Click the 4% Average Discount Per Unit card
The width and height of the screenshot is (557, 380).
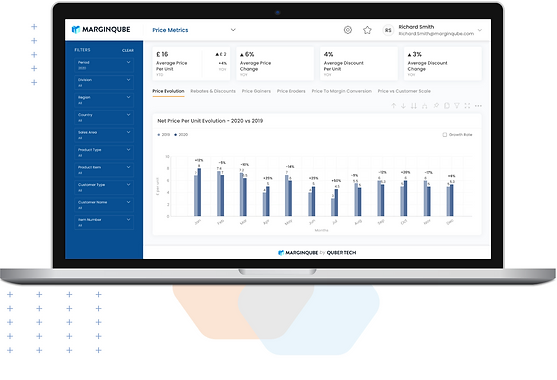pyautogui.click(x=359, y=64)
